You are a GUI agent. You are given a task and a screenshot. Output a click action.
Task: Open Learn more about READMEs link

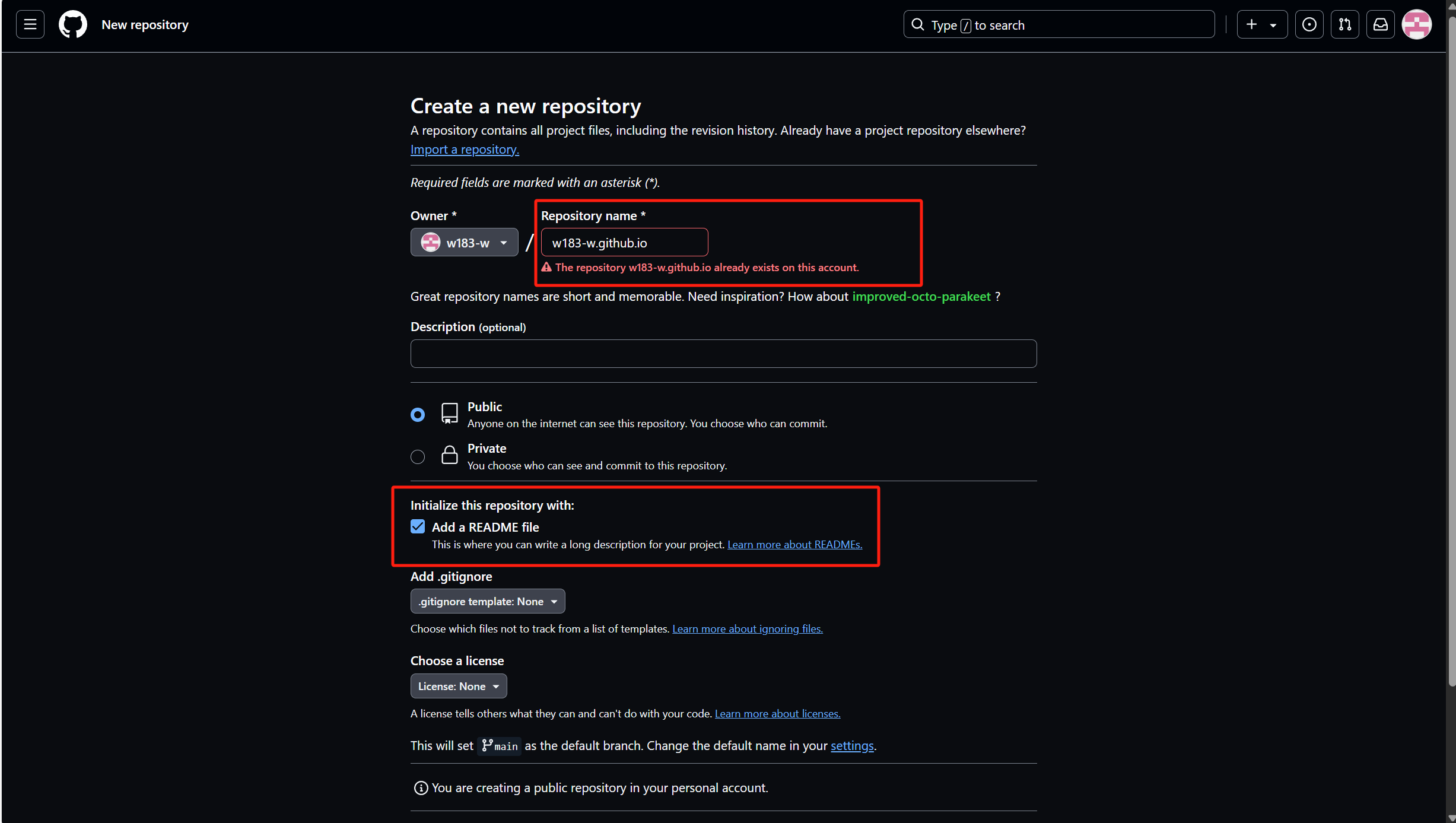click(x=795, y=544)
